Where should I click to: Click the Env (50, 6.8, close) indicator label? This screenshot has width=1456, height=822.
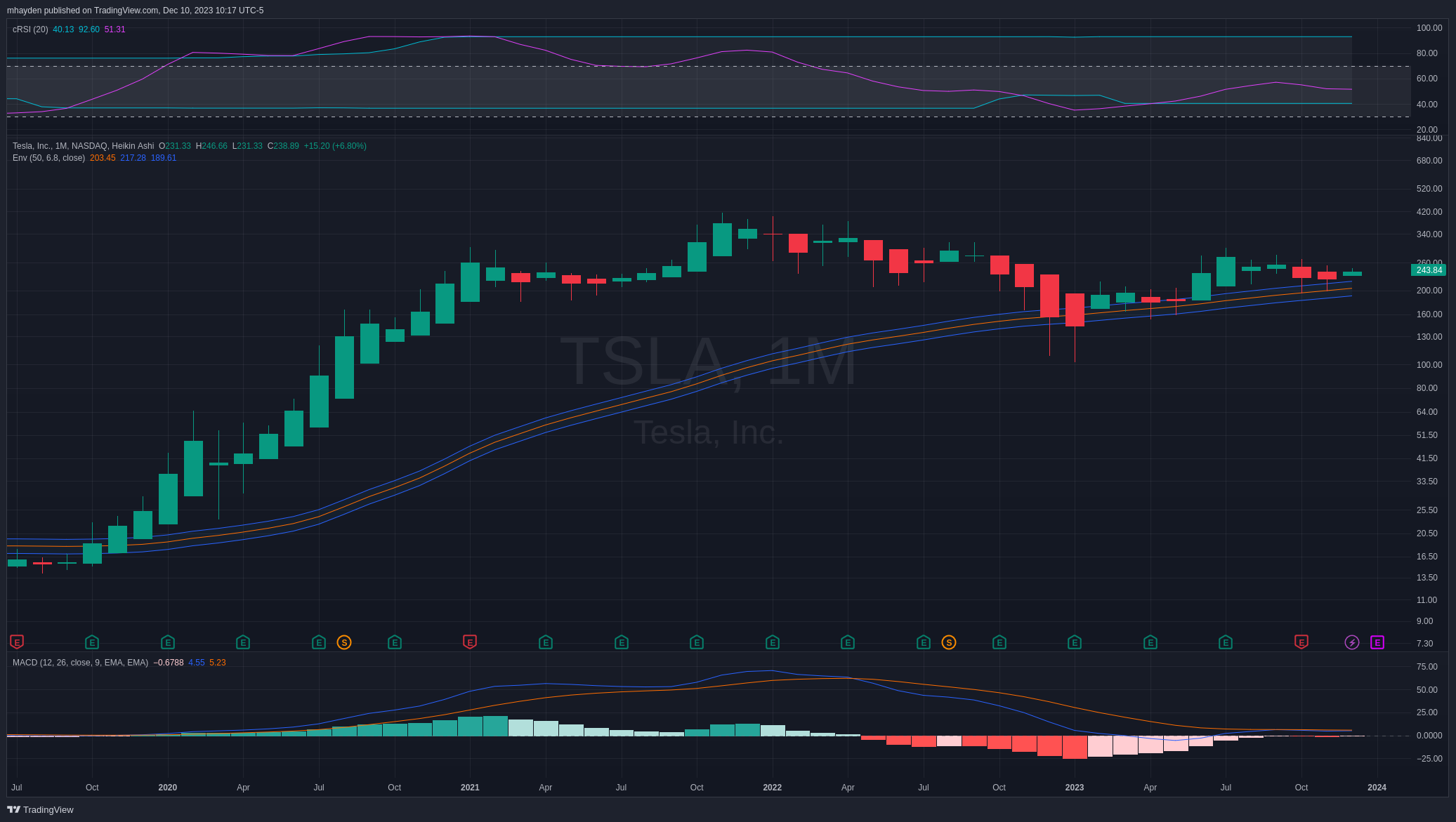(x=48, y=158)
